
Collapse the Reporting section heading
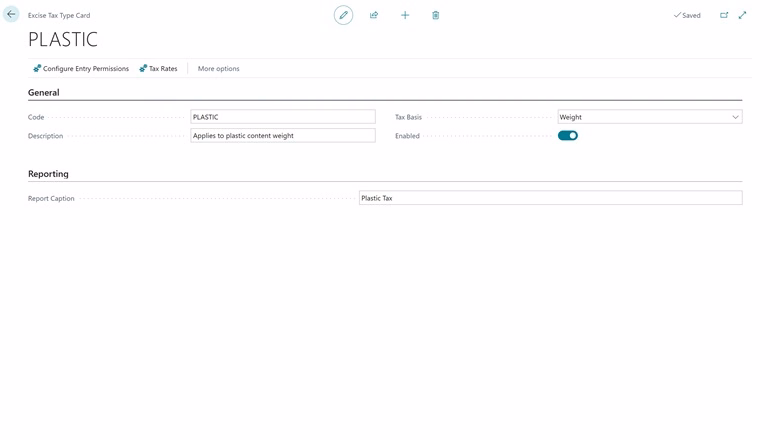coord(48,174)
